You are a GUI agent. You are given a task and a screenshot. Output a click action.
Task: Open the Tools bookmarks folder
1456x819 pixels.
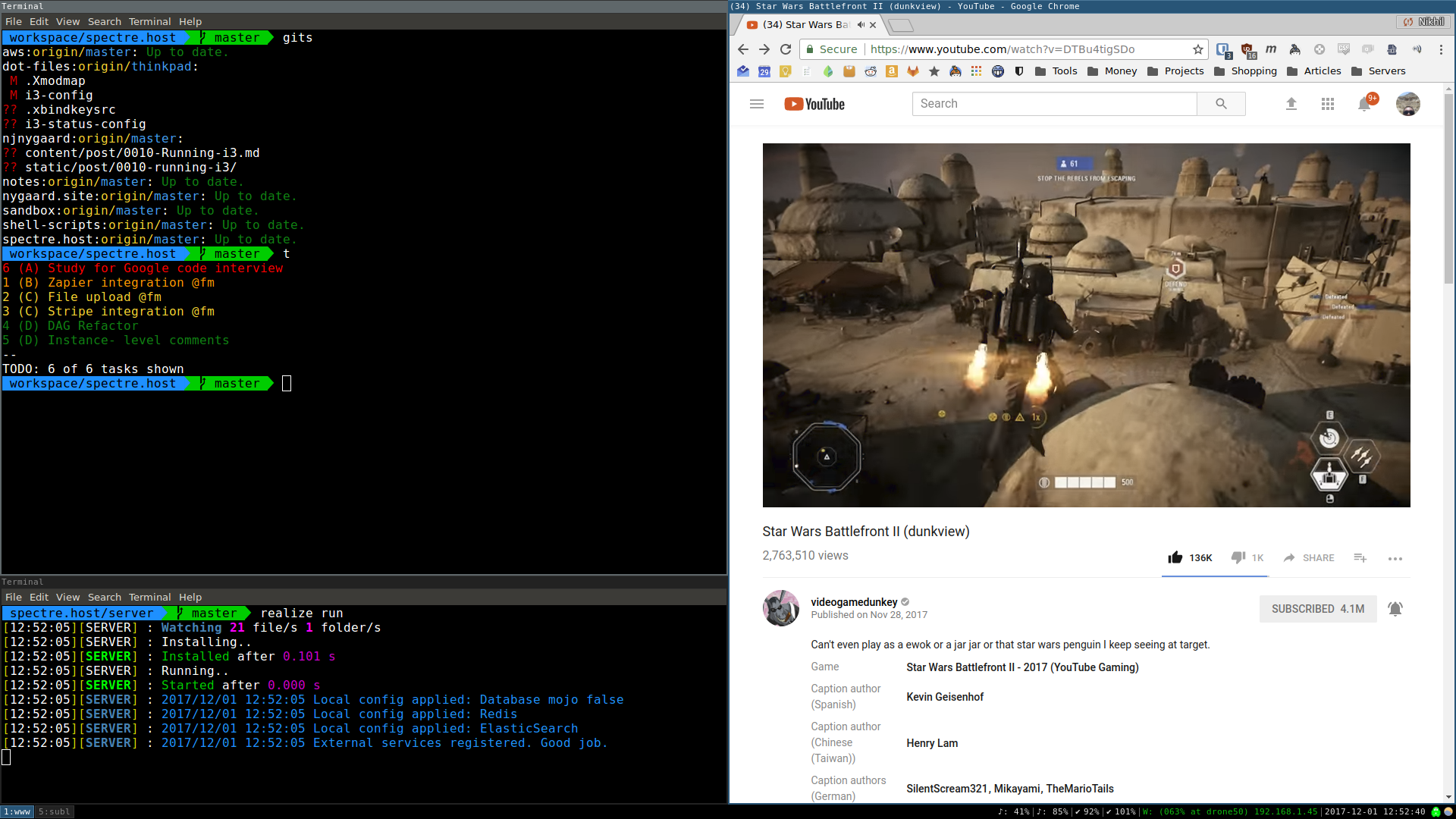[1056, 71]
